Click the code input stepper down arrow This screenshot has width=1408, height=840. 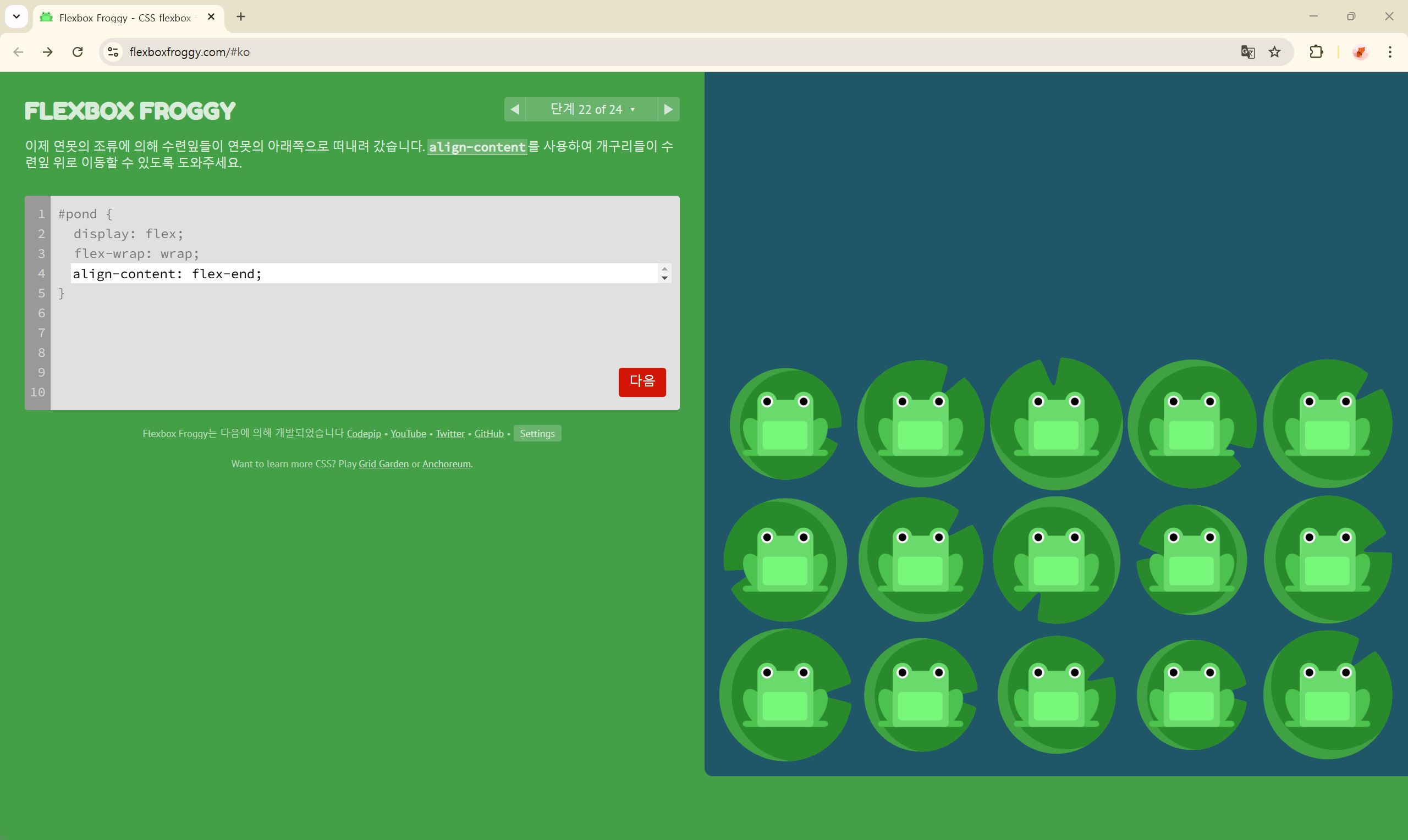[664, 279]
